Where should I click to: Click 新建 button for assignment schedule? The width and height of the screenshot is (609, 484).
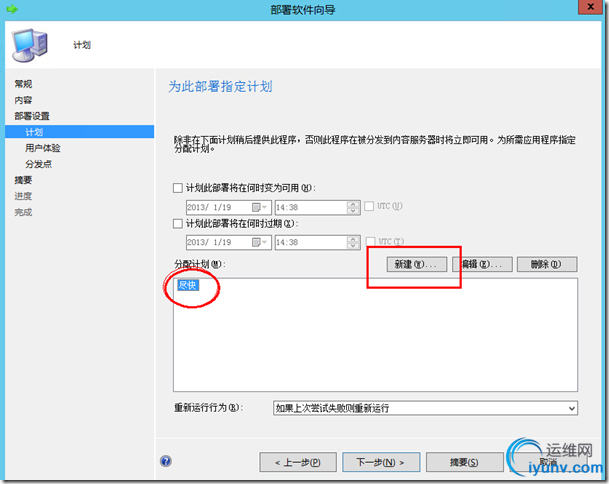click(x=417, y=265)
